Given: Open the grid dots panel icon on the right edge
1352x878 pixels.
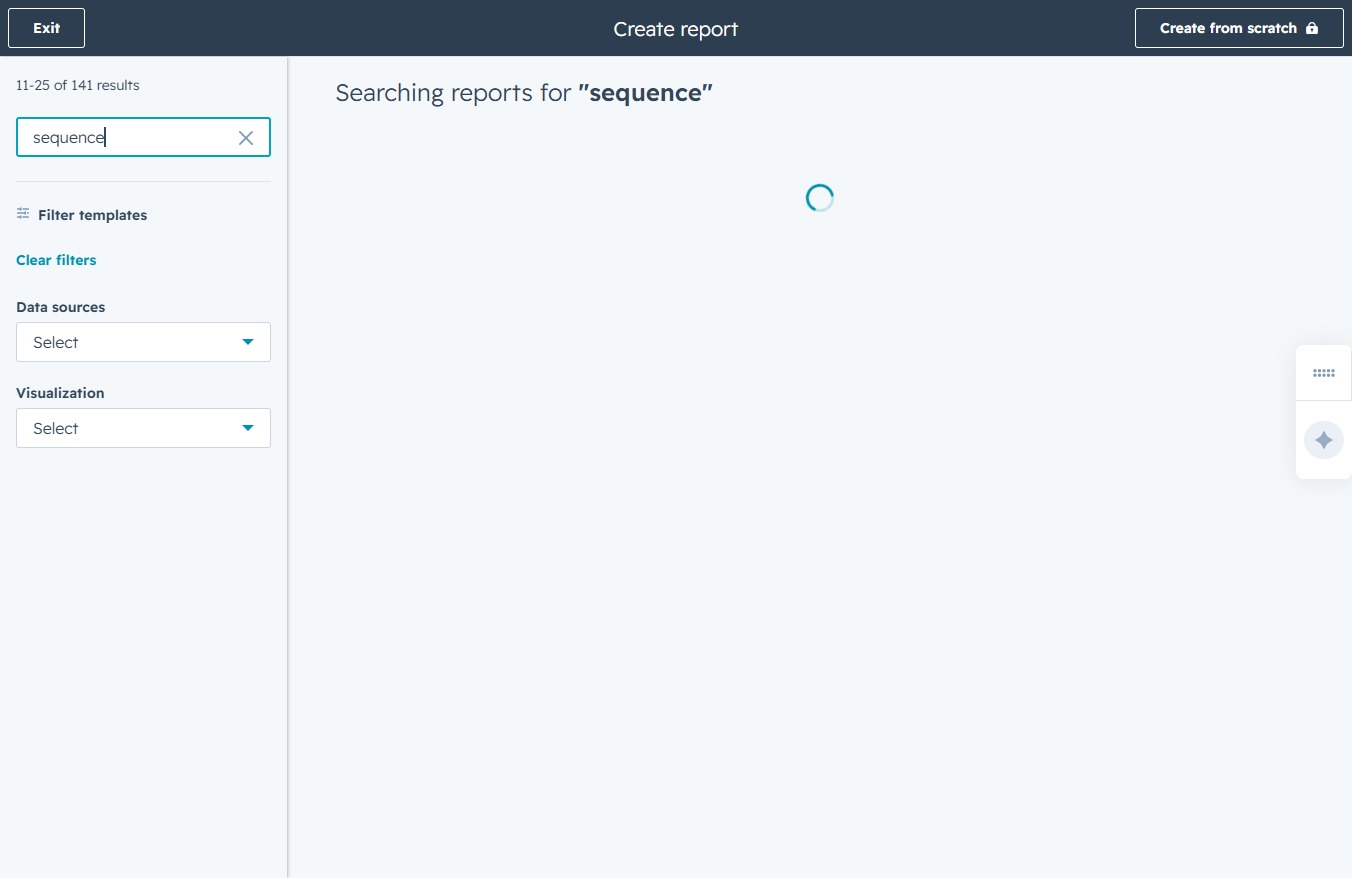Looking at the screenshot, I should [1323, 373].
